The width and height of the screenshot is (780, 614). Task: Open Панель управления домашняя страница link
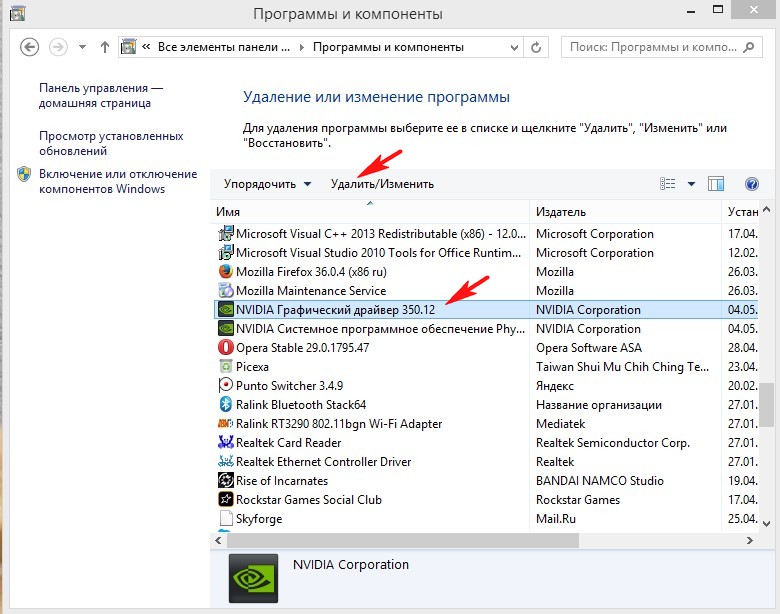[x=100, y=95]
